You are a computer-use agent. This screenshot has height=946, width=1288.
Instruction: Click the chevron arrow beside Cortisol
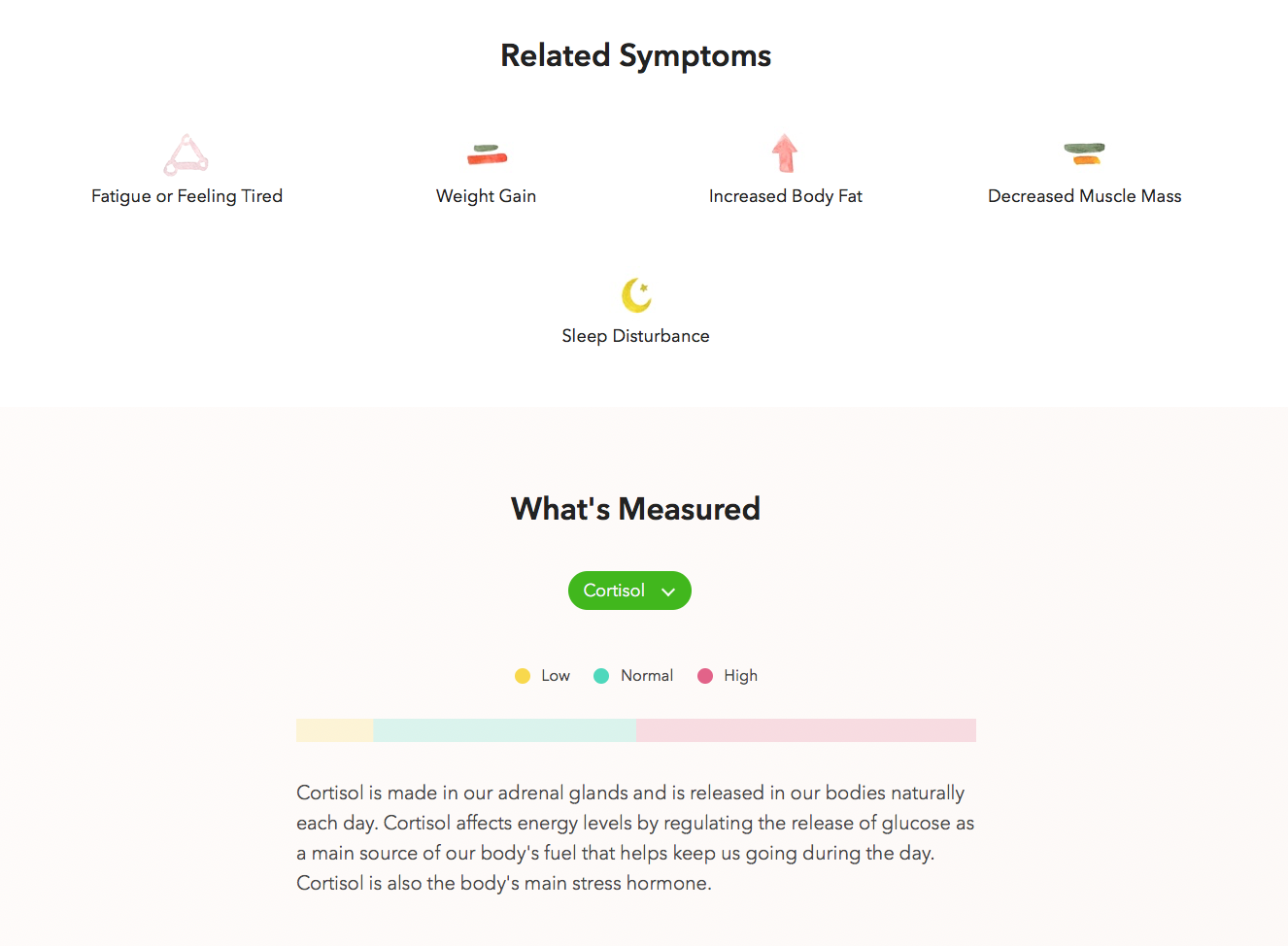[x=668, y=591]
